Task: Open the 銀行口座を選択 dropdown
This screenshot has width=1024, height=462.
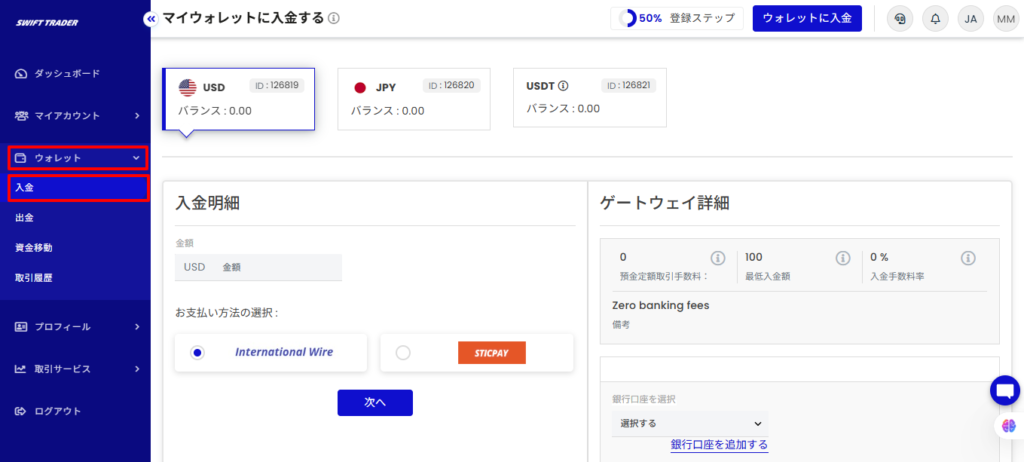Action: coord(690,423)
